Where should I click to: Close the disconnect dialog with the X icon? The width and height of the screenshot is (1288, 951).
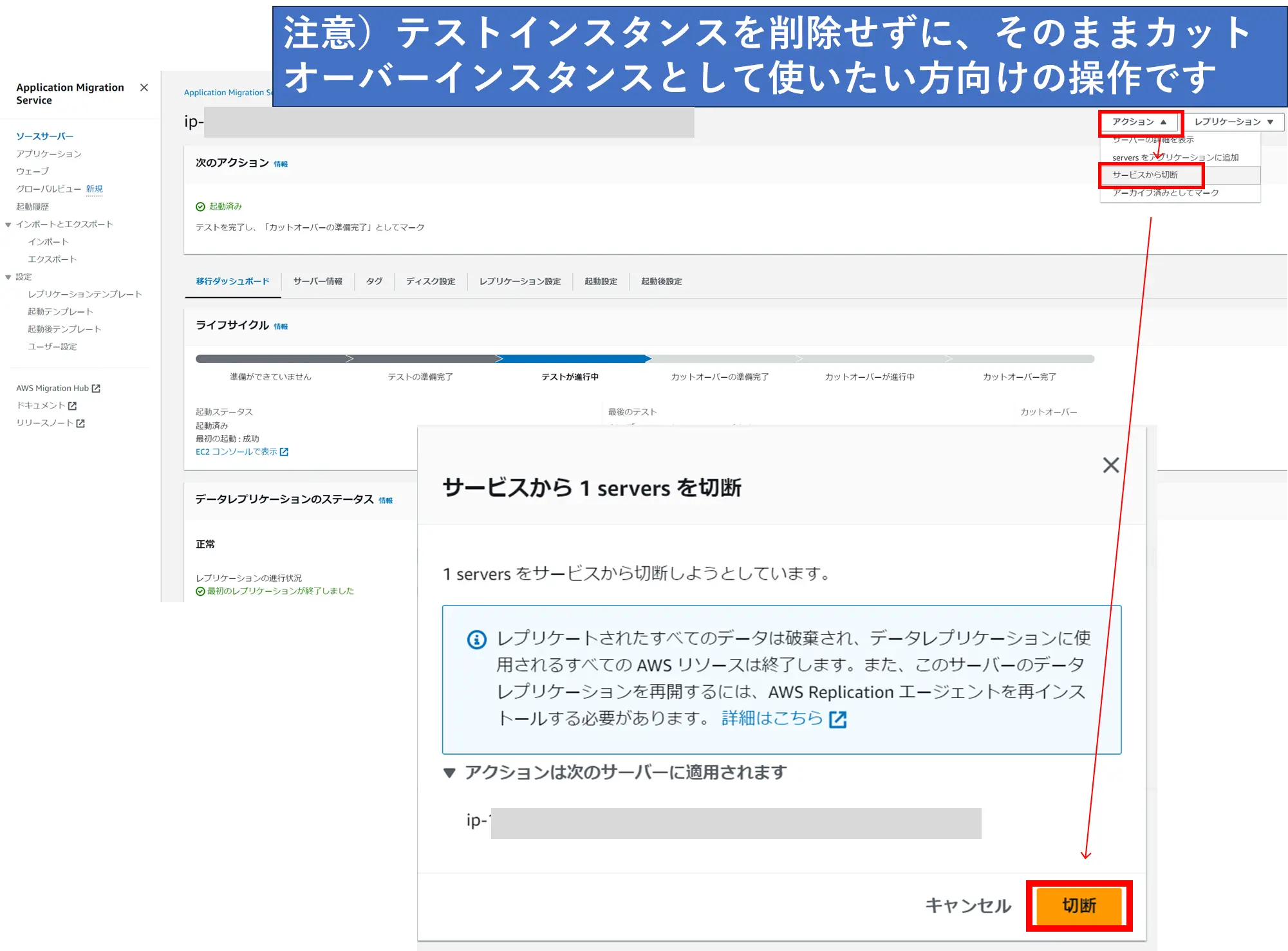[x=1111, y=465]
